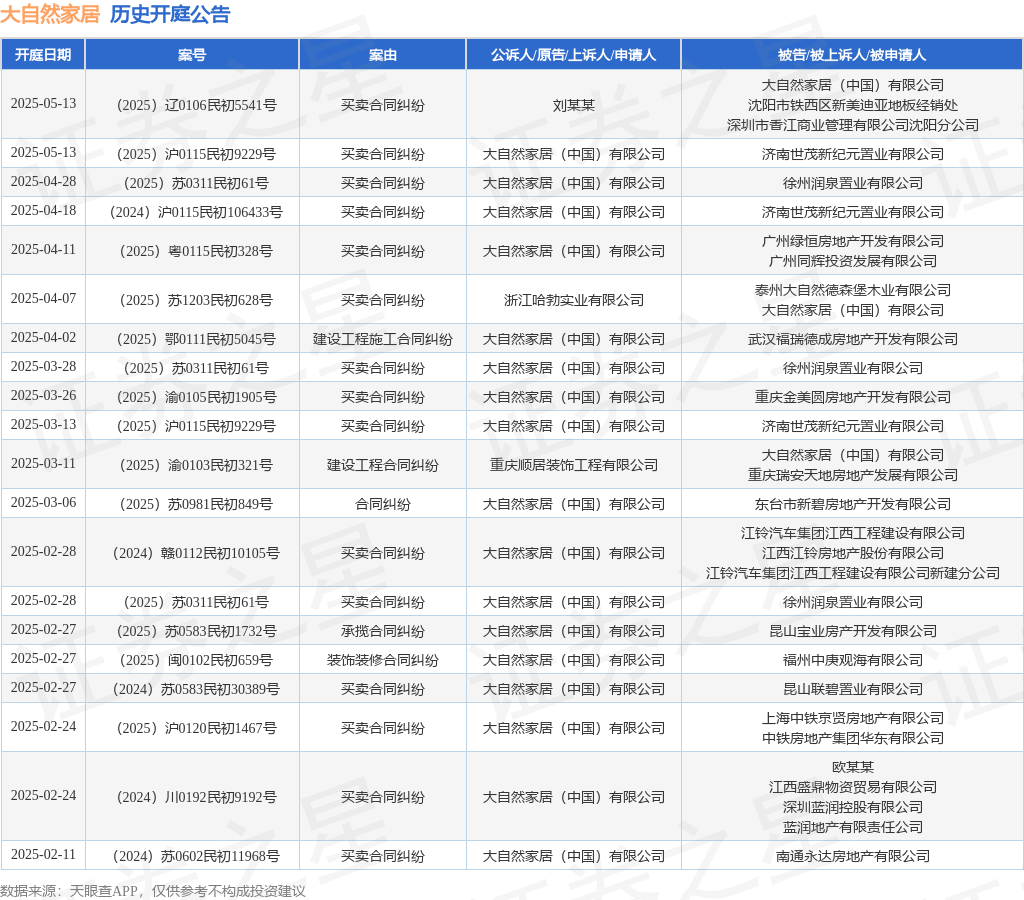Screen dimensions: 1024x900
Task: Select defendant 南通永达房地产有限公司
Action: [852, 856]
